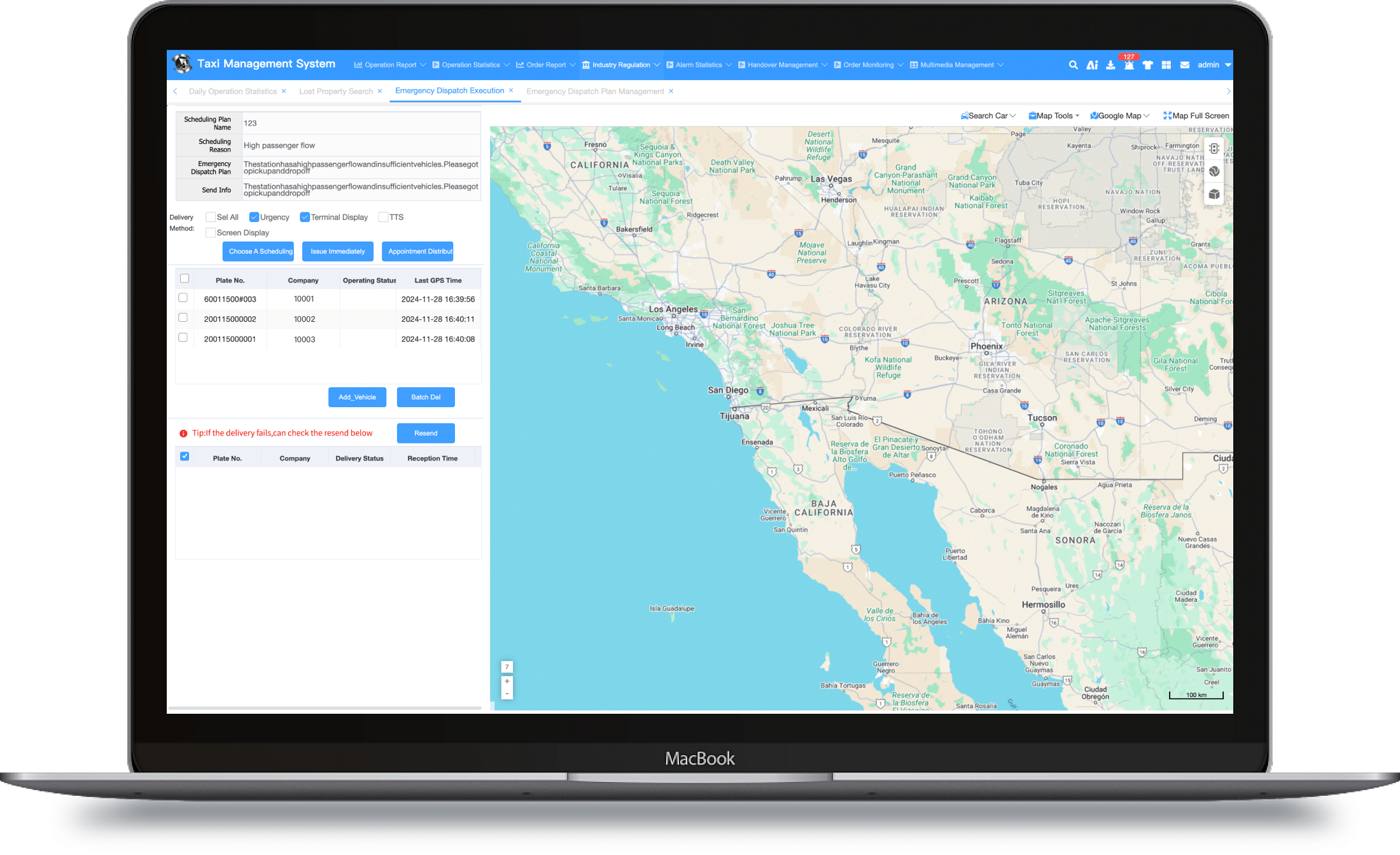Click the search magnifier icon in header
This screenshot has height=855, width=1400.
1073,65
